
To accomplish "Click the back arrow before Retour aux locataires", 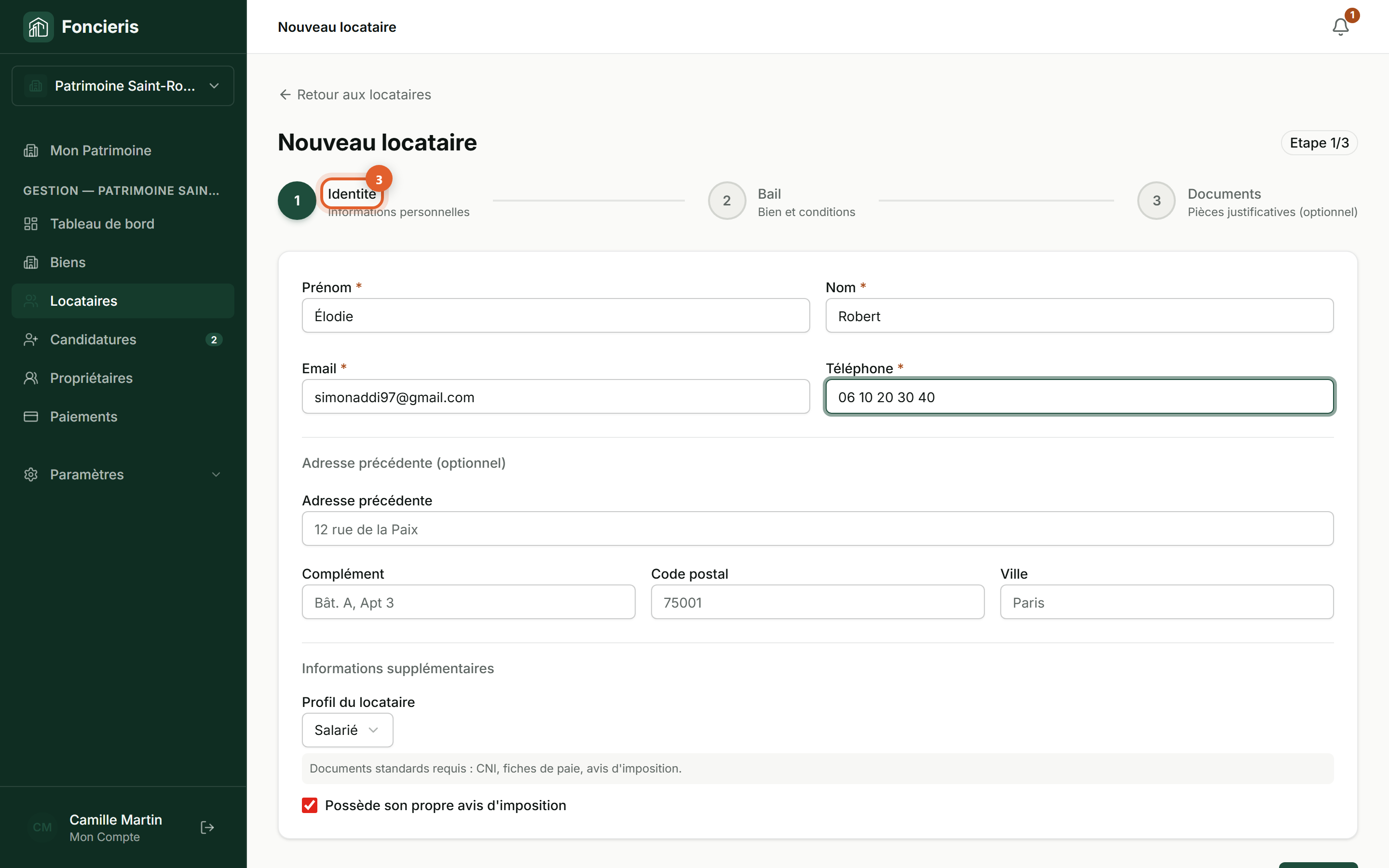I will 285,95.
